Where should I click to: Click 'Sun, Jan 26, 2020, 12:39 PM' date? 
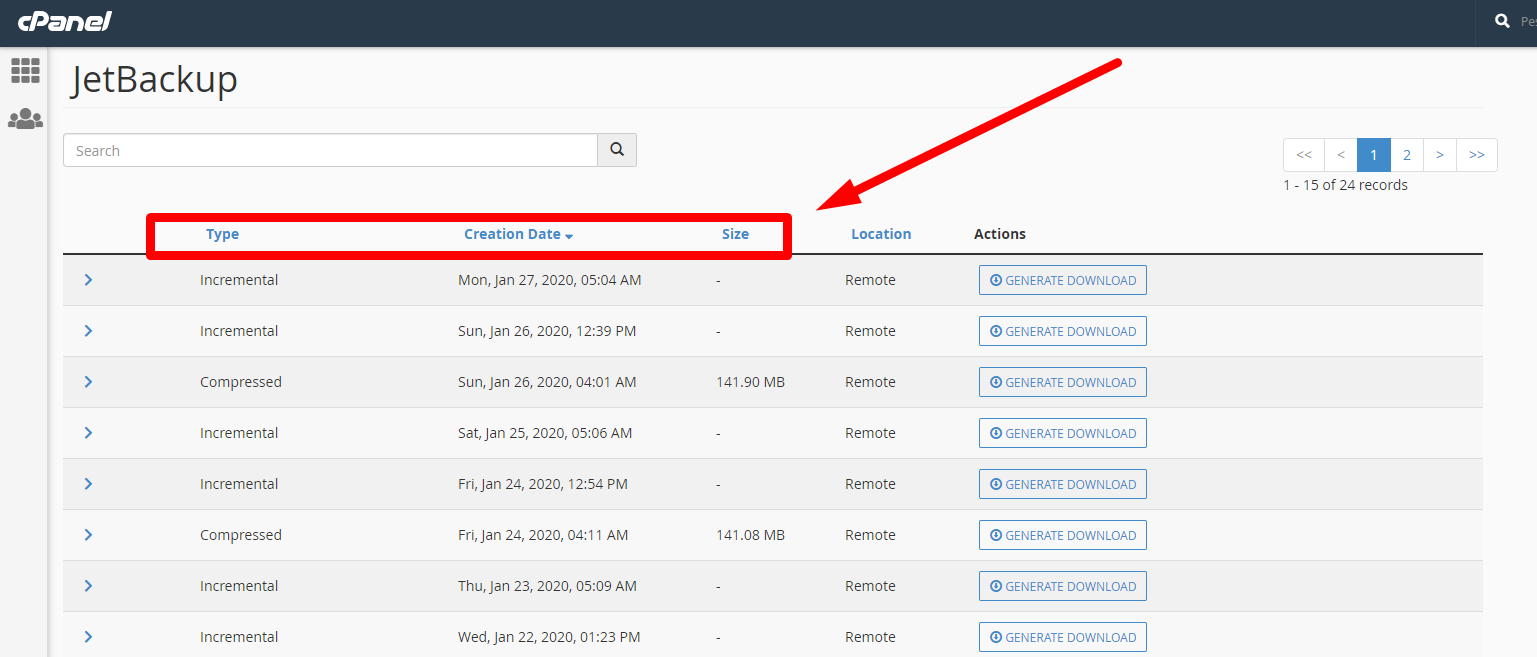547,331
